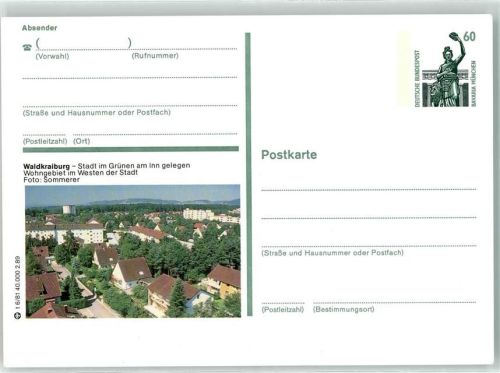Click the Waldkraiburg aerial town photo
500x373 pixels.
pyautogui.click(x=133, y=251)
